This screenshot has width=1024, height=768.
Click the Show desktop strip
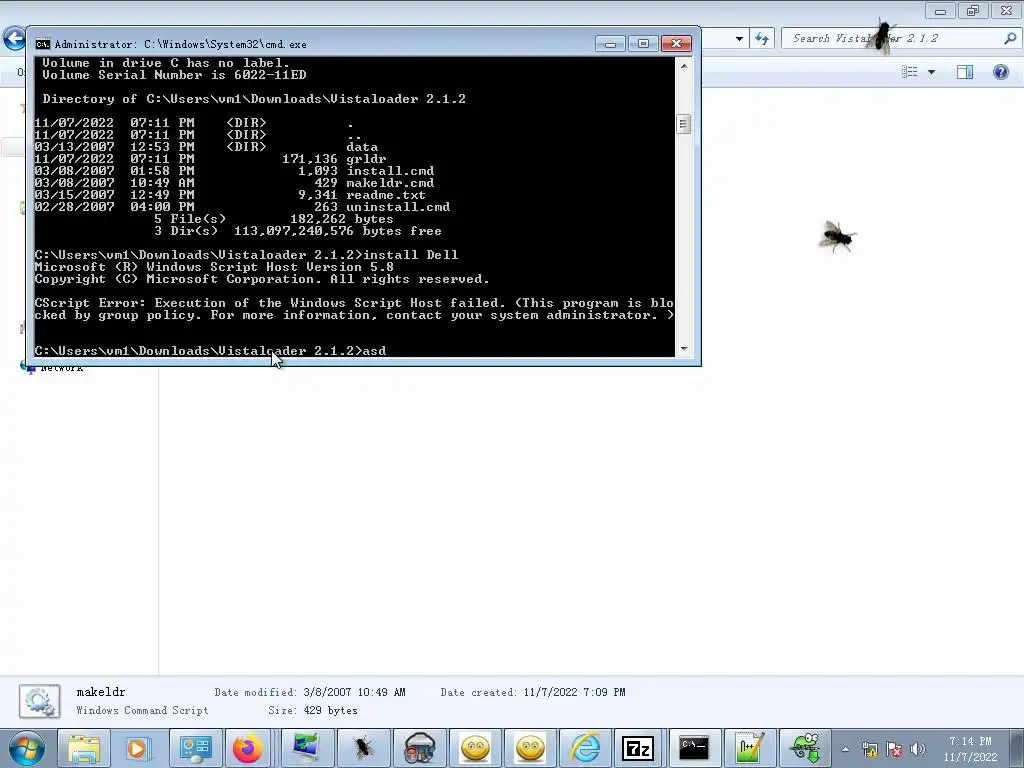[x=1017, y=748]
